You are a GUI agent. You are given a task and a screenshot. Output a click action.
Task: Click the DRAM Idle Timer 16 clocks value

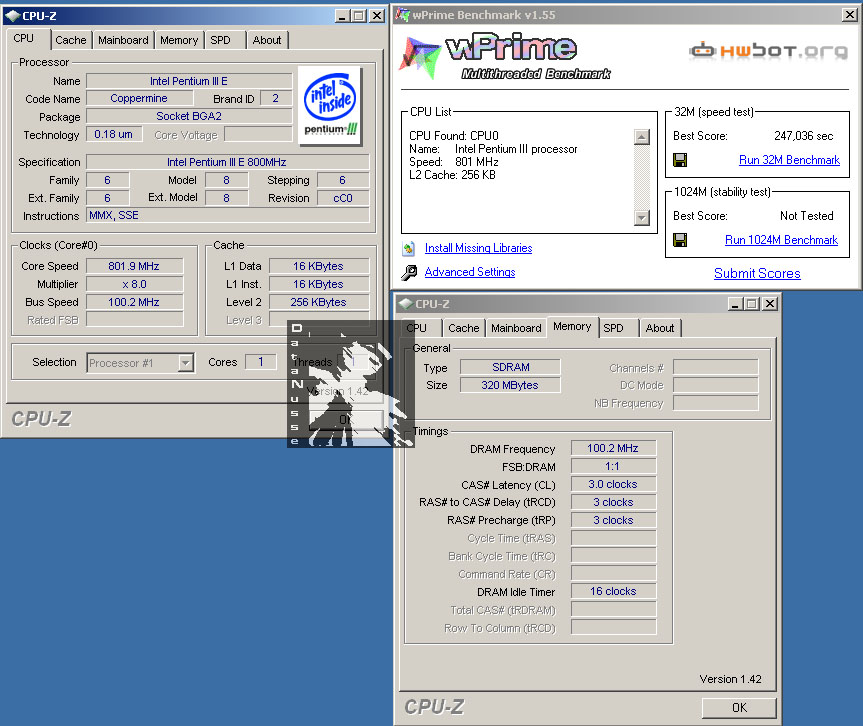tap(613, 591)
